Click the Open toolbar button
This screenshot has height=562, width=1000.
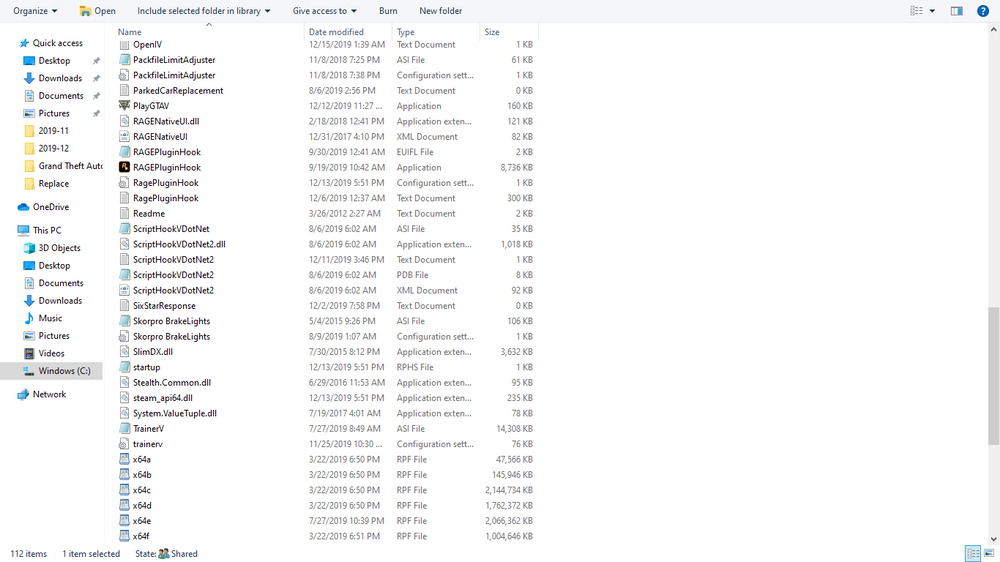point(98,11)
